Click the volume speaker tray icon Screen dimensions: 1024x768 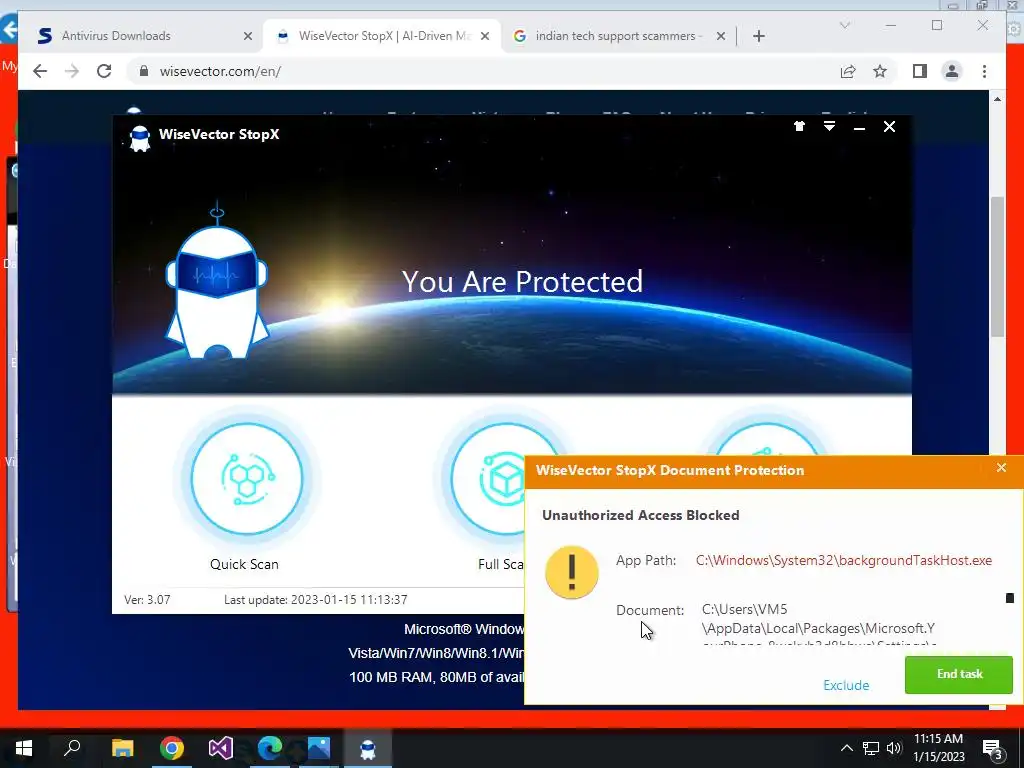(x=893, y=748)
